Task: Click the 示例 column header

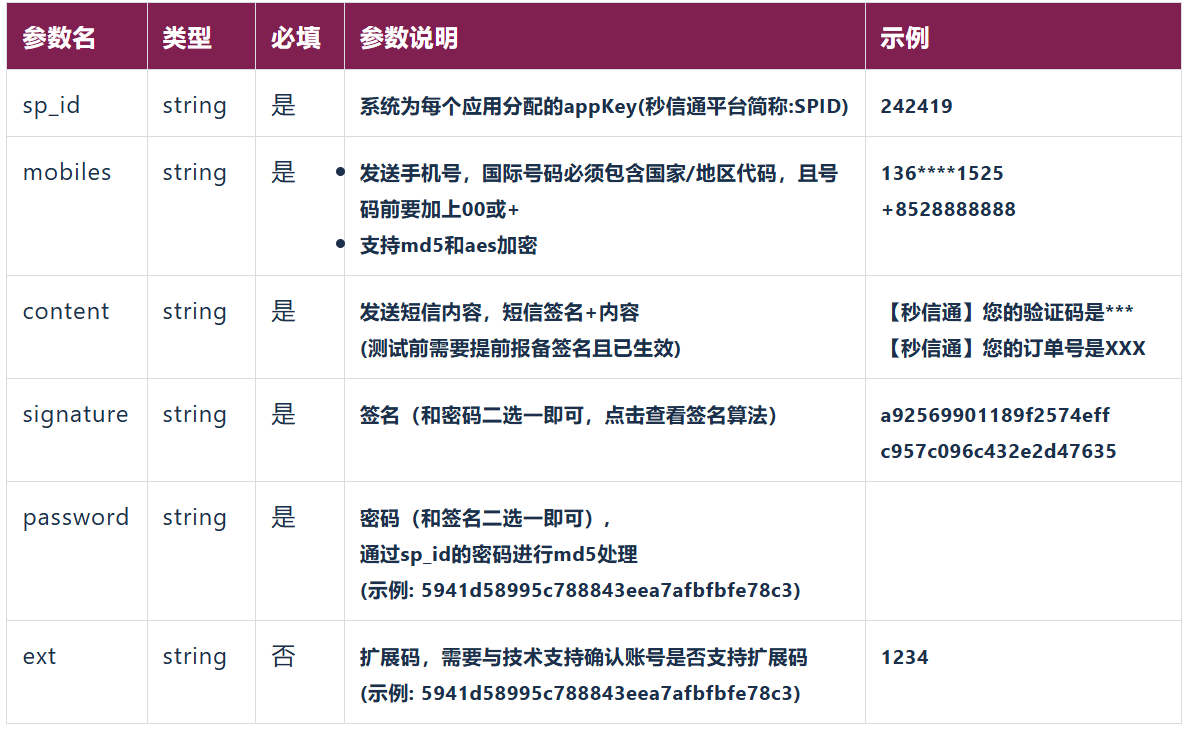Action: 904,38
